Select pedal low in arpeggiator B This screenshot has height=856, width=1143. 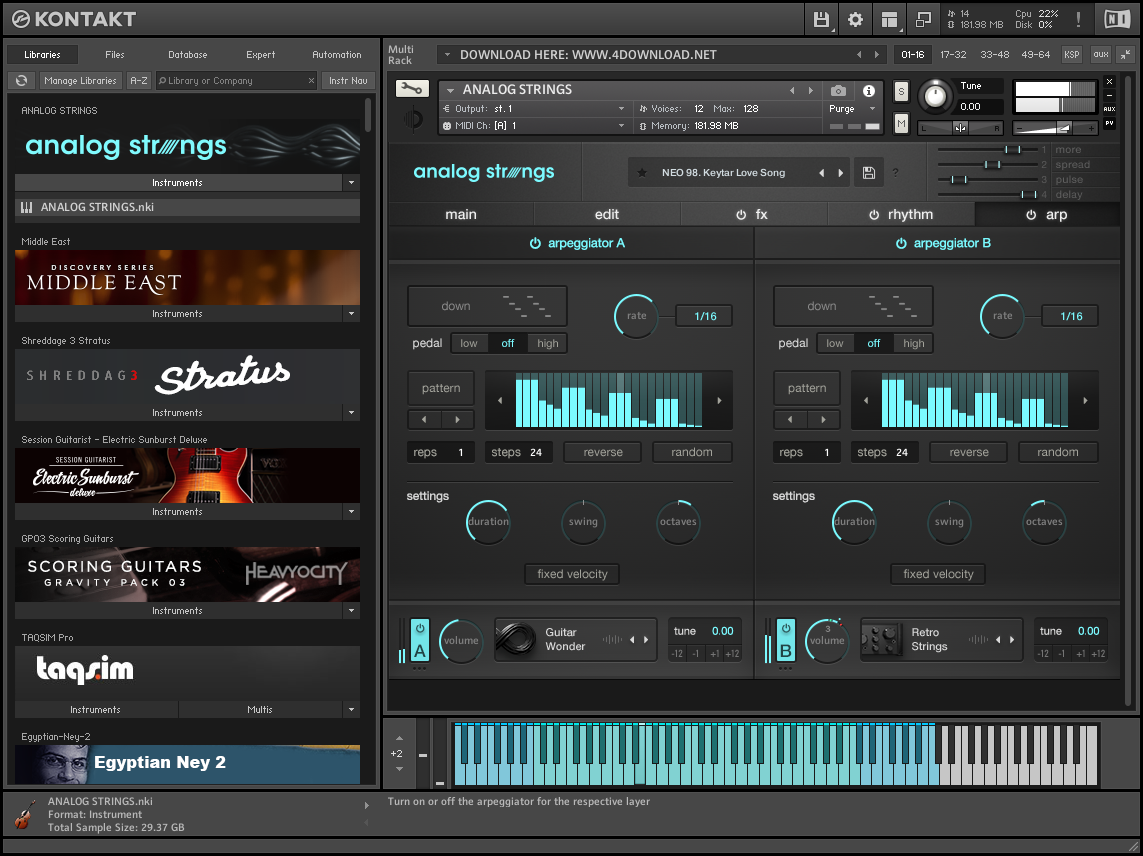[x=835, y=343]
